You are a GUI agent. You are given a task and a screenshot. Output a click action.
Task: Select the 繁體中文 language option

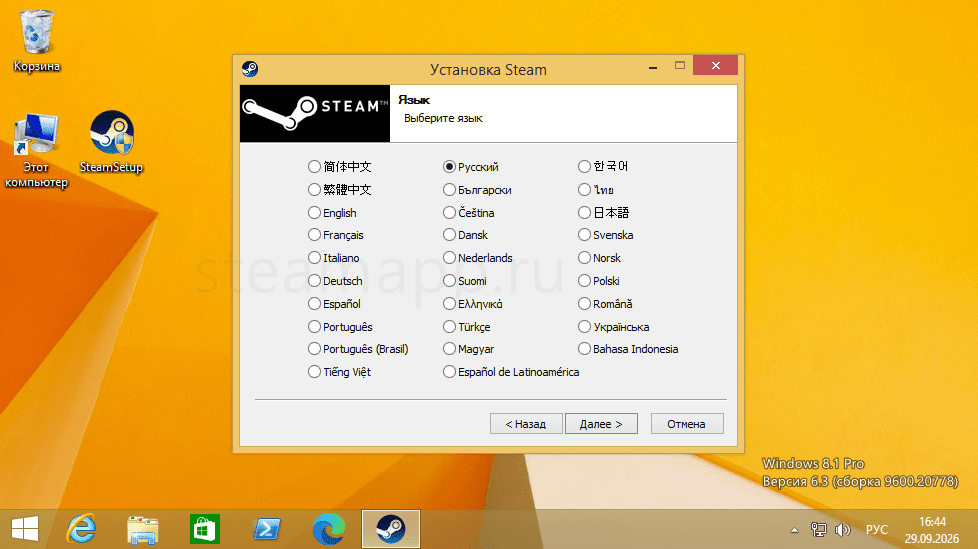pyautogui.click(x=340, y=190)
